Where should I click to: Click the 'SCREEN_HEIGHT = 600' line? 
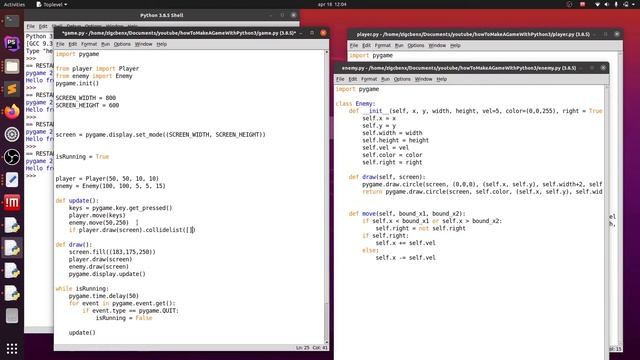[87, 105]
